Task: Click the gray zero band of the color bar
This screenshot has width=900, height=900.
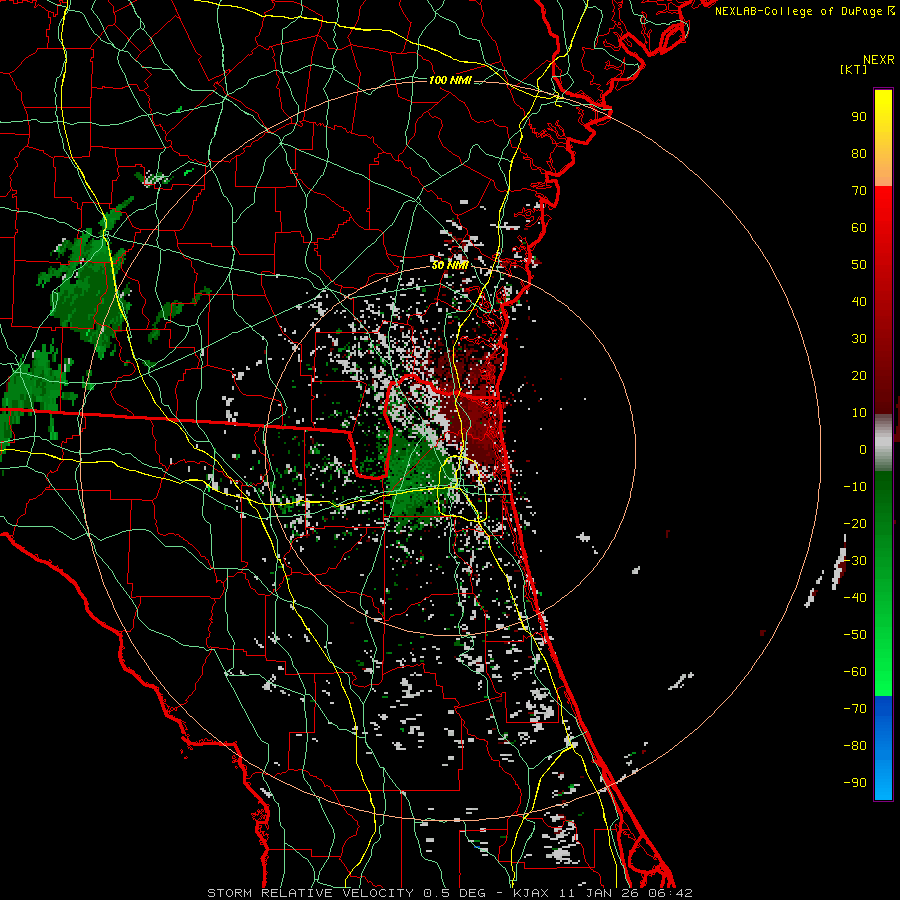Action: tap(883, 443)
